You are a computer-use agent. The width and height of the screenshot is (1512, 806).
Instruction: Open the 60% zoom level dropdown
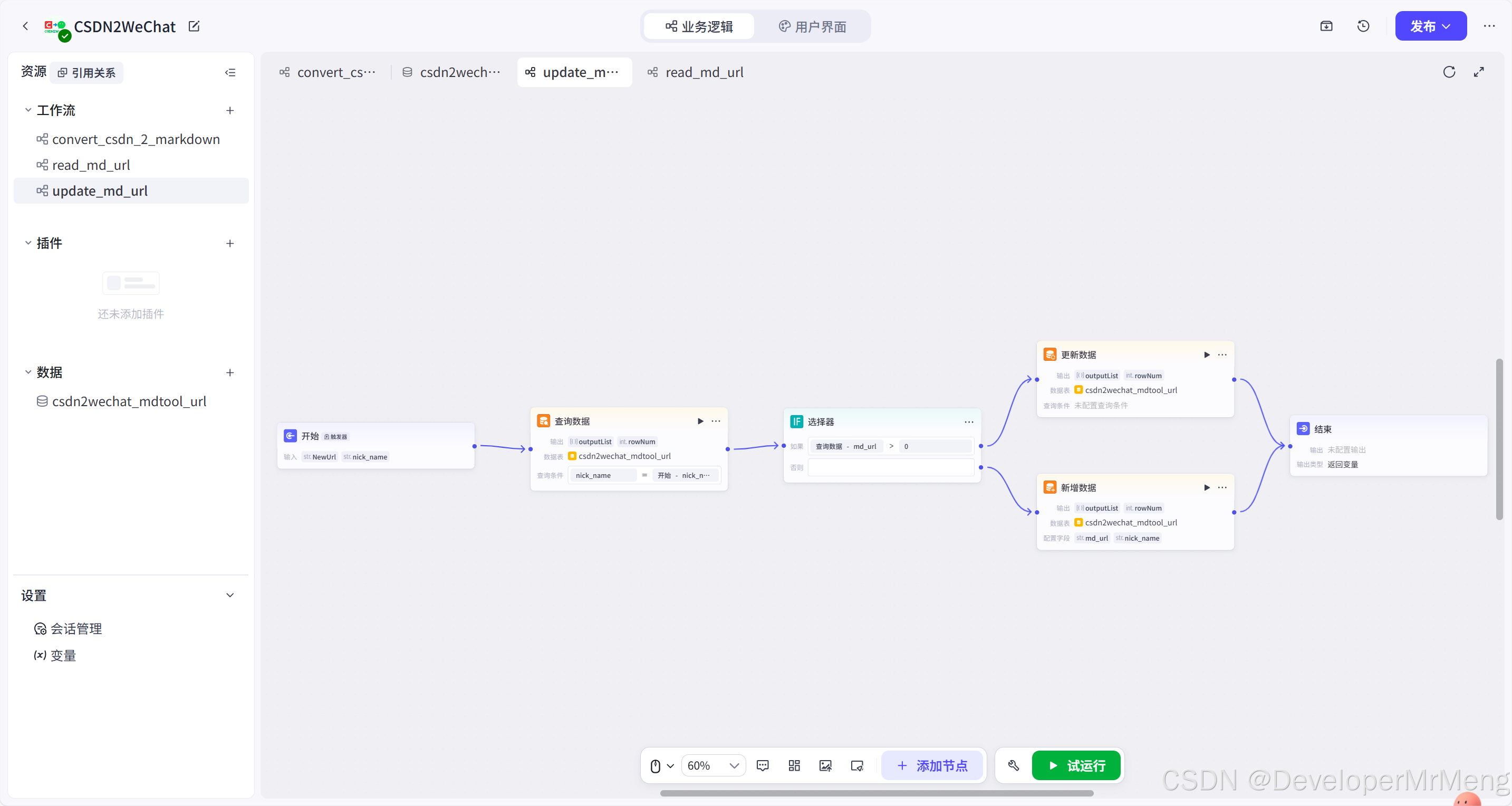(712, 765)
